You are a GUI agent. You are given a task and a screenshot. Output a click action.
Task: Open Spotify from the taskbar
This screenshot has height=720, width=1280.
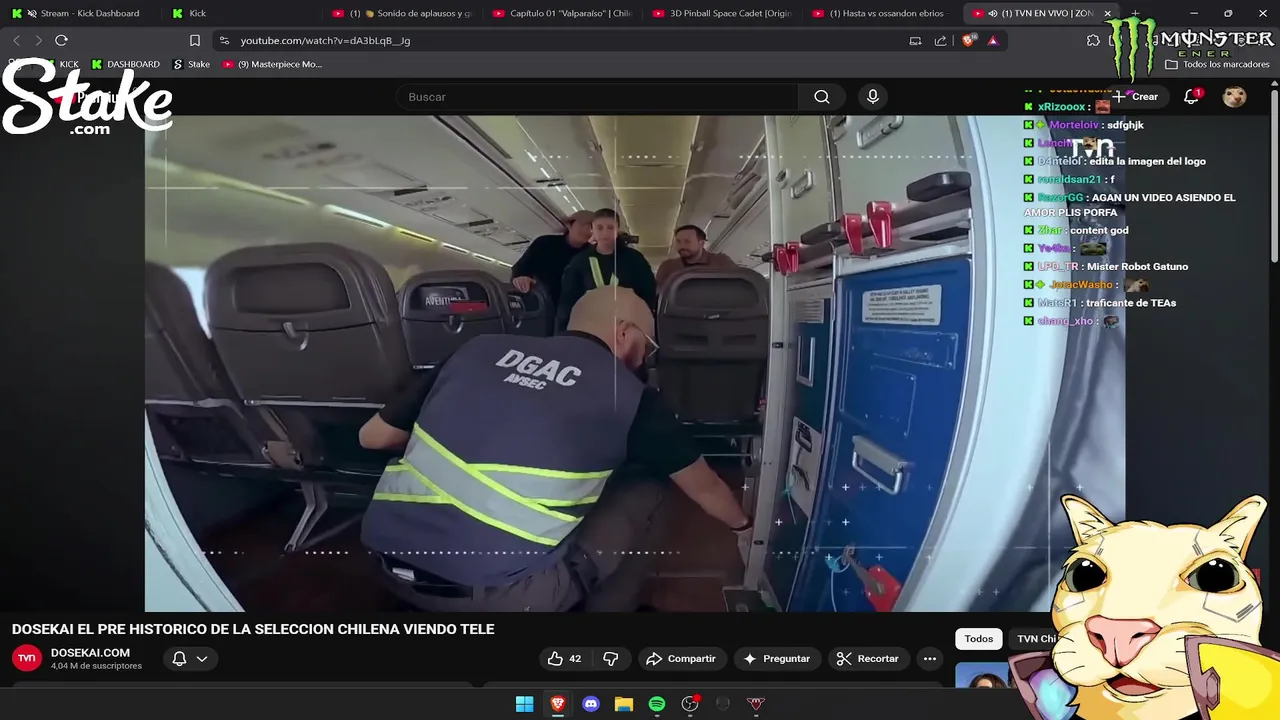[x=657, y=704]
